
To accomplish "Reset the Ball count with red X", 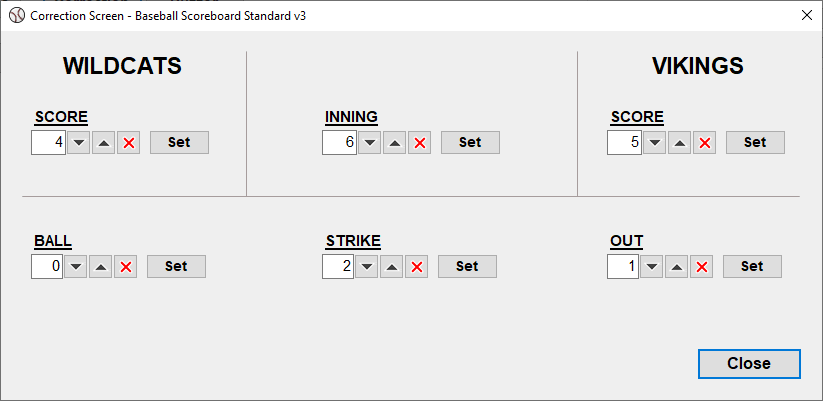I will click(126, 267).
